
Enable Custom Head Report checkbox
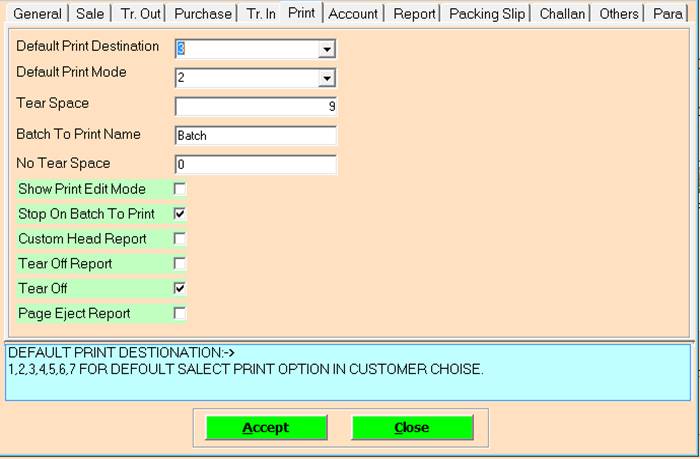pyautogui.click(x=180, y=238)
